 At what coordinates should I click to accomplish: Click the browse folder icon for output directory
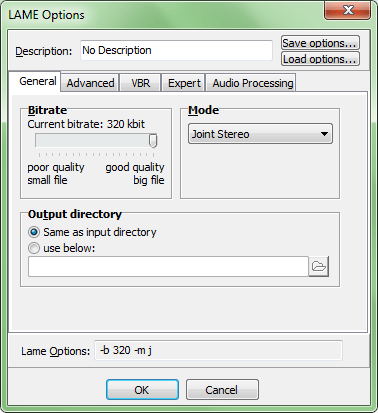pos(319,266)
